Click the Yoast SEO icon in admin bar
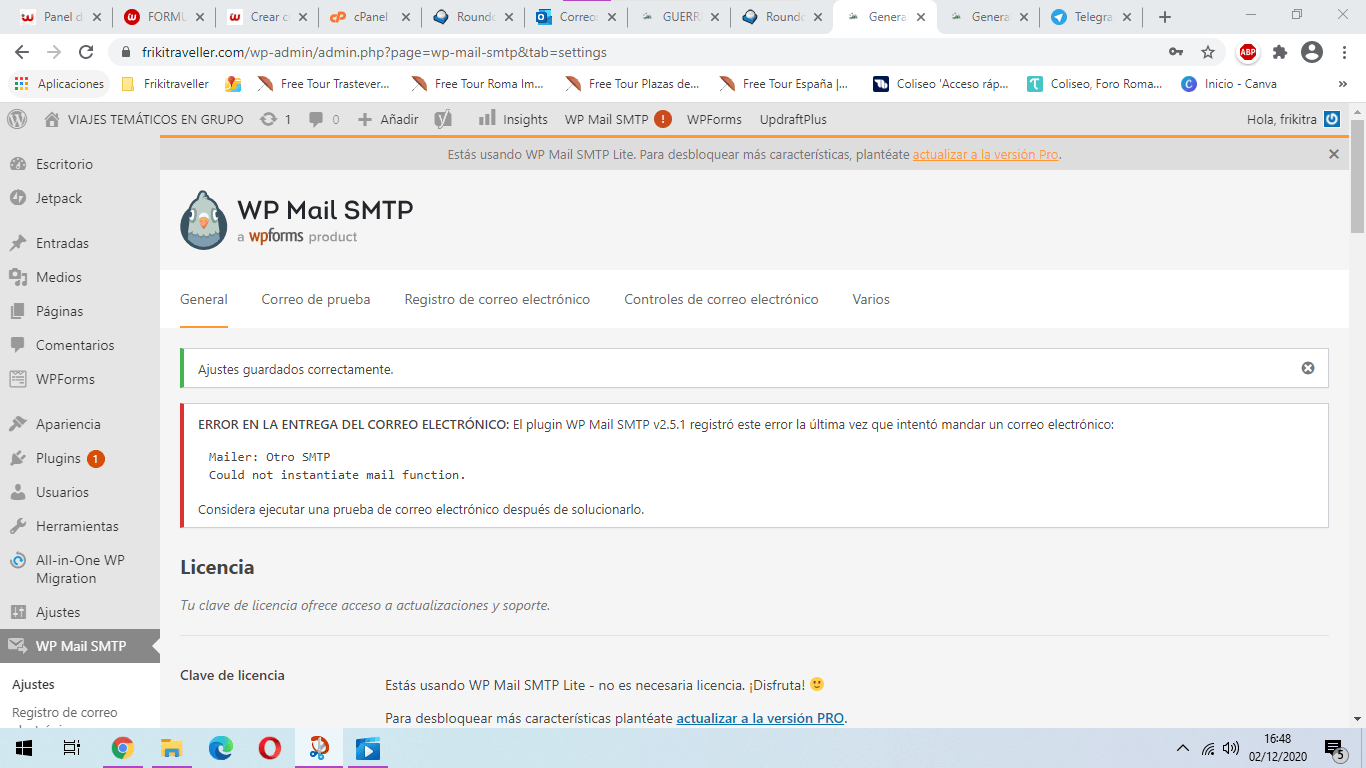Screen dimensions: 1366x768 [x=443, y=119]
